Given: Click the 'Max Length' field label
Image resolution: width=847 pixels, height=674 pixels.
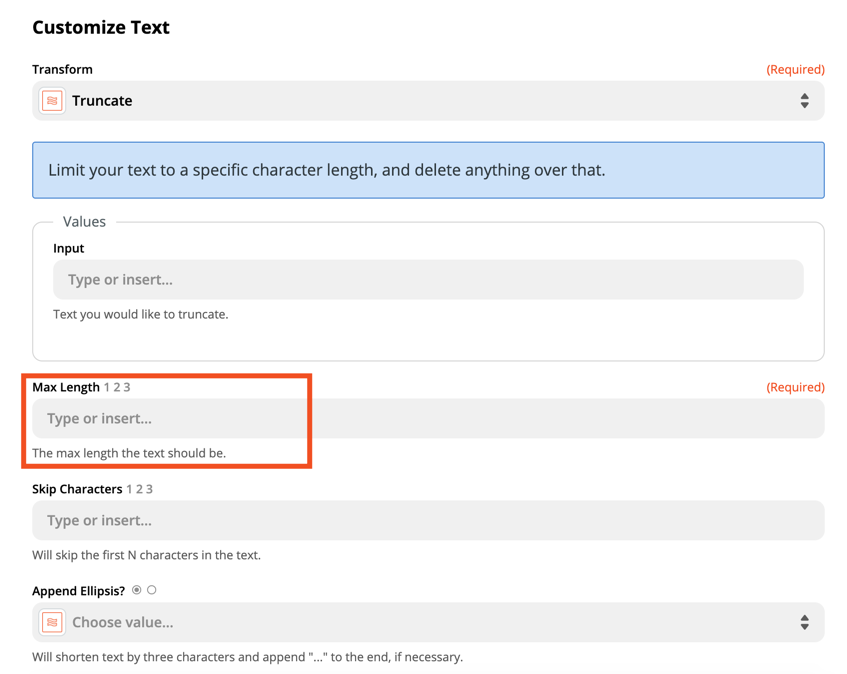Looking at the screenshot, I should pyautogui.click(x=66, y=387).
